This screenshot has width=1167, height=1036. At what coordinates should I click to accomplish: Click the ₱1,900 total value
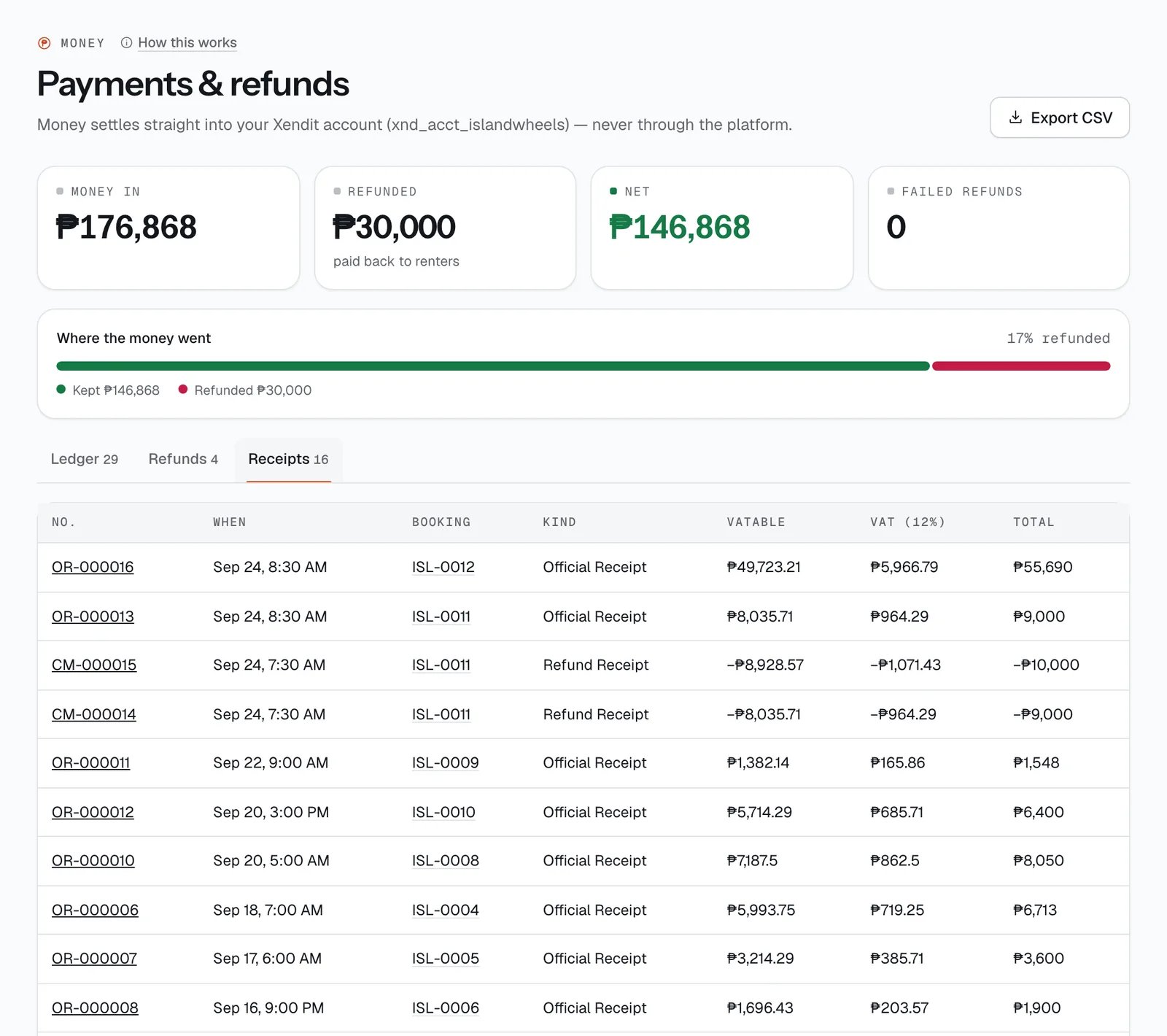[x=1037, y=1008]
